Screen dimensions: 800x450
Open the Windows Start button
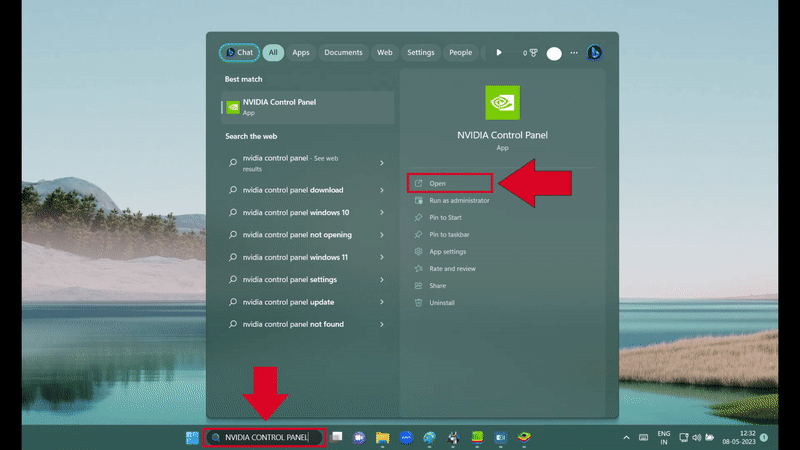point(192,437)
